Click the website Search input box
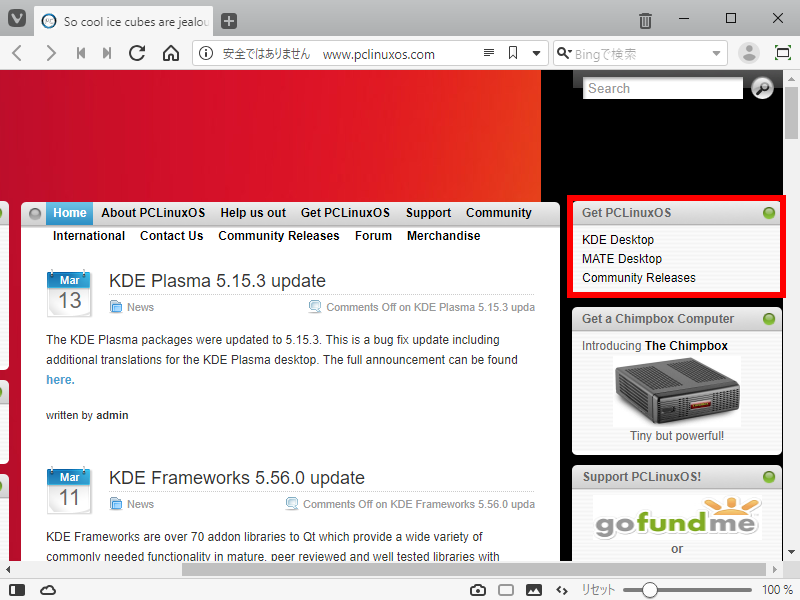The image size is (800, 600). [663, 88]
